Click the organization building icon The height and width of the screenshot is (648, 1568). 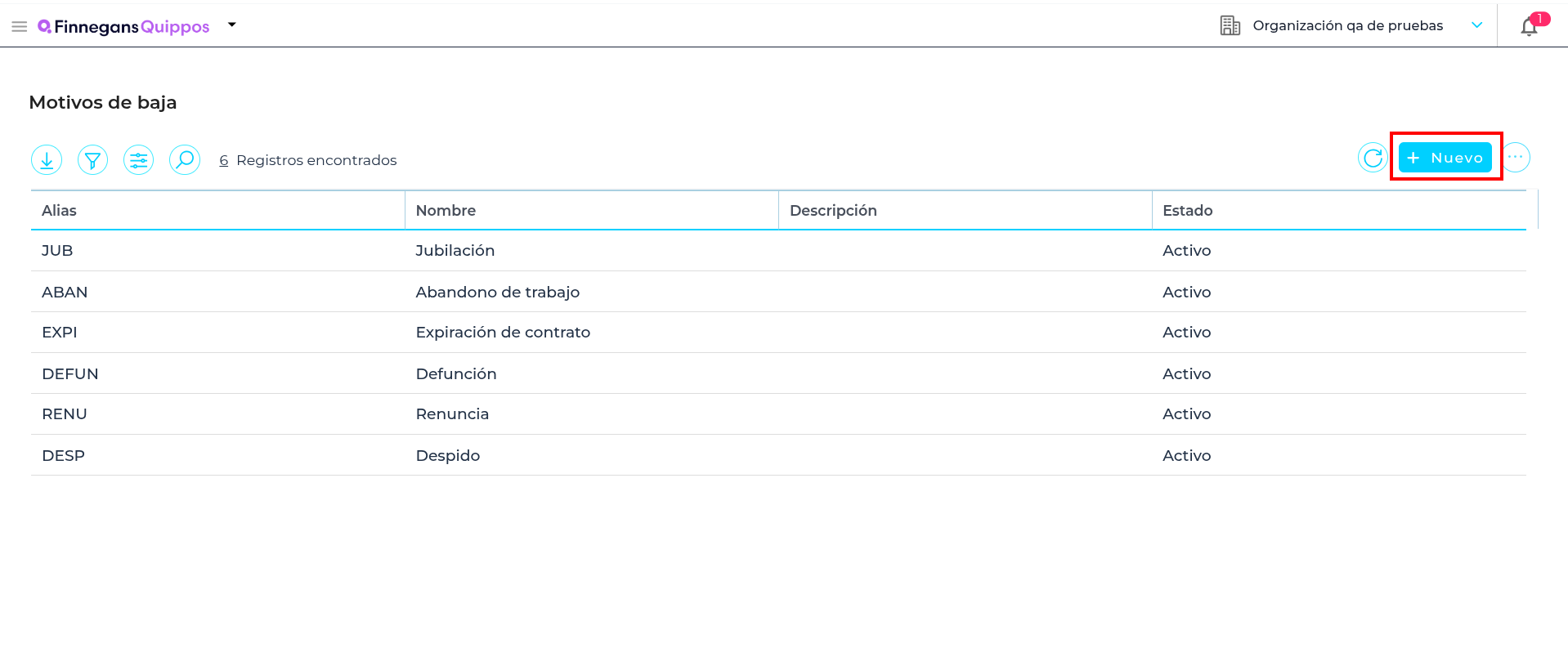(1230, 26)
